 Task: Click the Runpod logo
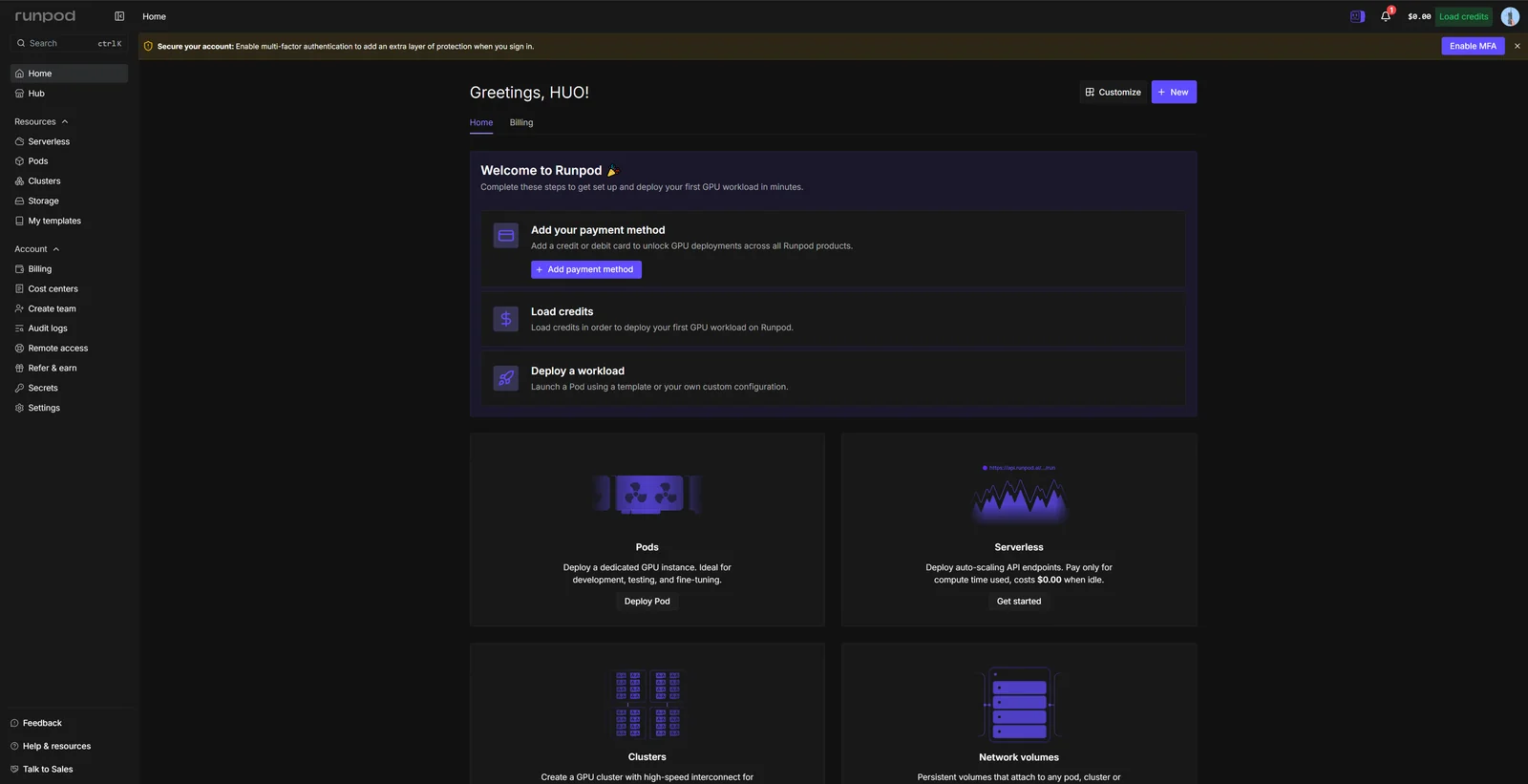[45, 16]
